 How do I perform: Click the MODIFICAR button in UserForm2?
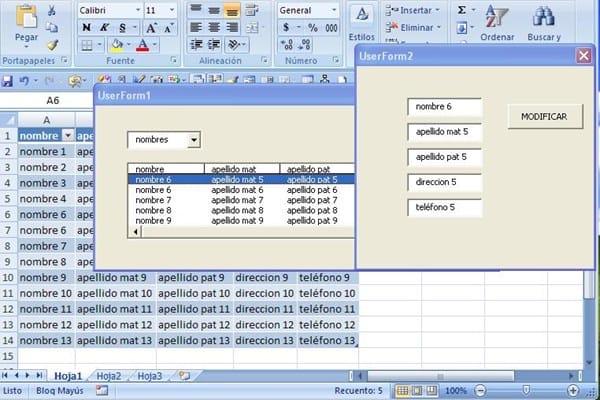coord(545,116)
